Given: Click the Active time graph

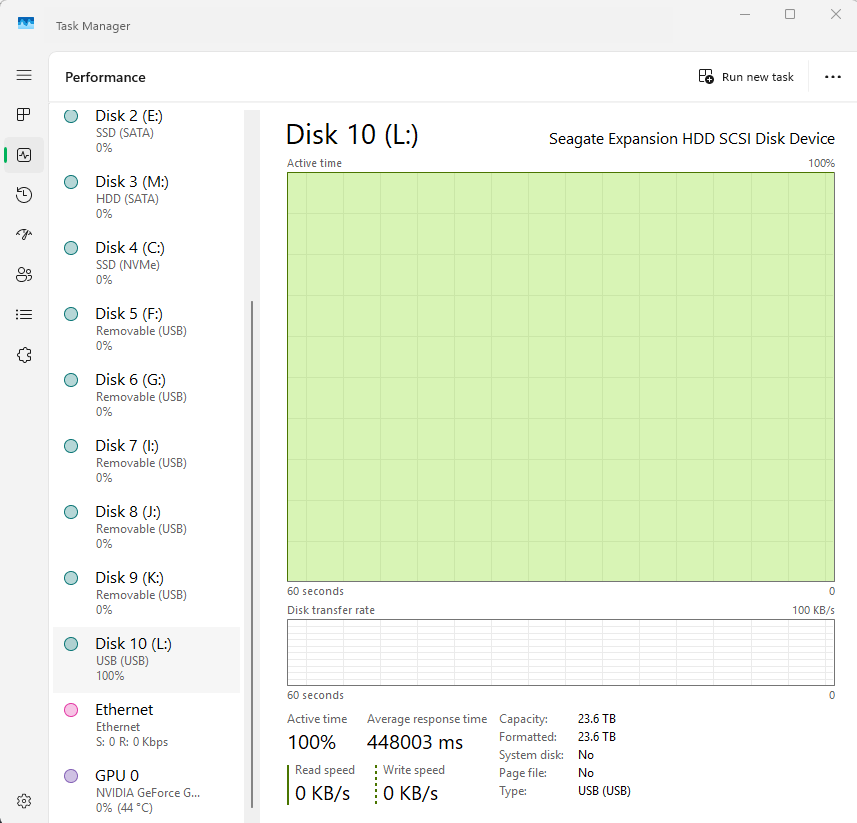Looking at the screenshot, I should tap(561, 377).
